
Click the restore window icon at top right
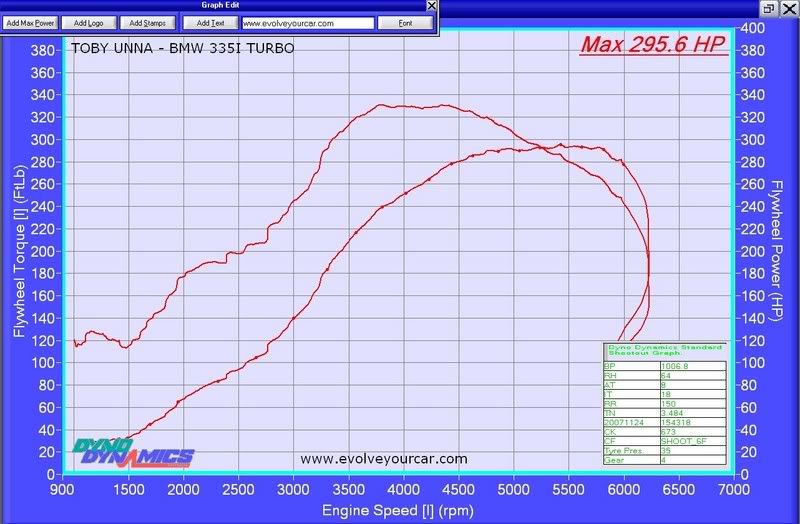(771, 7)
